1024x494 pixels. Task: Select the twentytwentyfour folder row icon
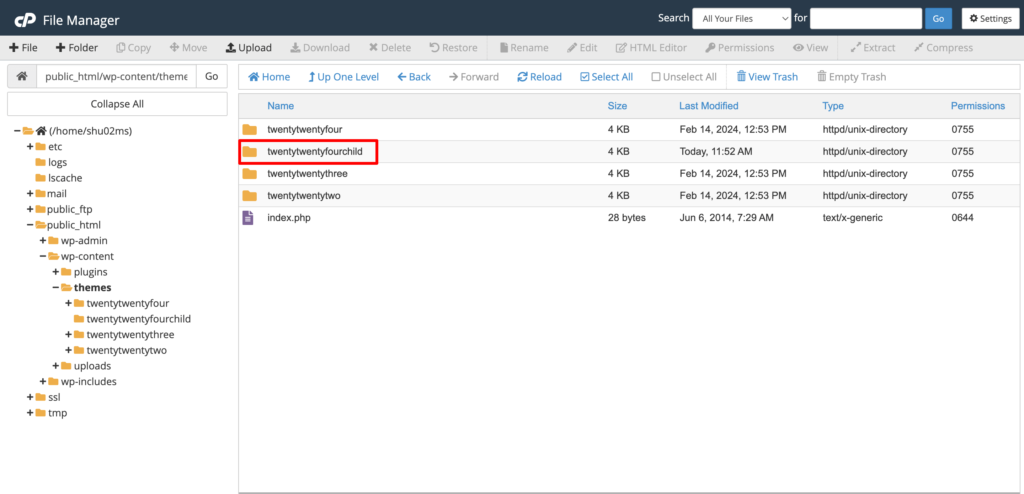[x=249, y=129]
